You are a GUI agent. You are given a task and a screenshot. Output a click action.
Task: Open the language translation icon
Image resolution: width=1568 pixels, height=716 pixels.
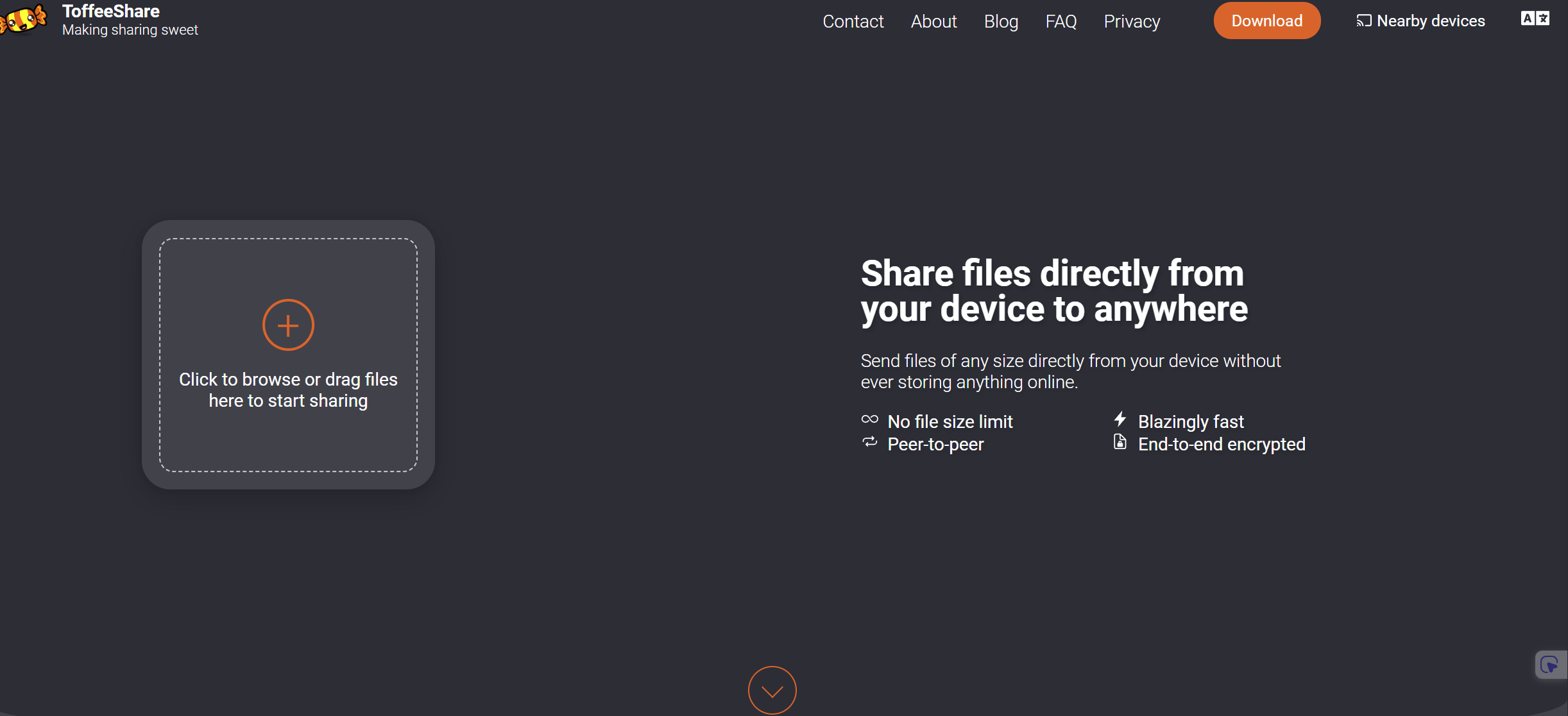pos(1535,19)
